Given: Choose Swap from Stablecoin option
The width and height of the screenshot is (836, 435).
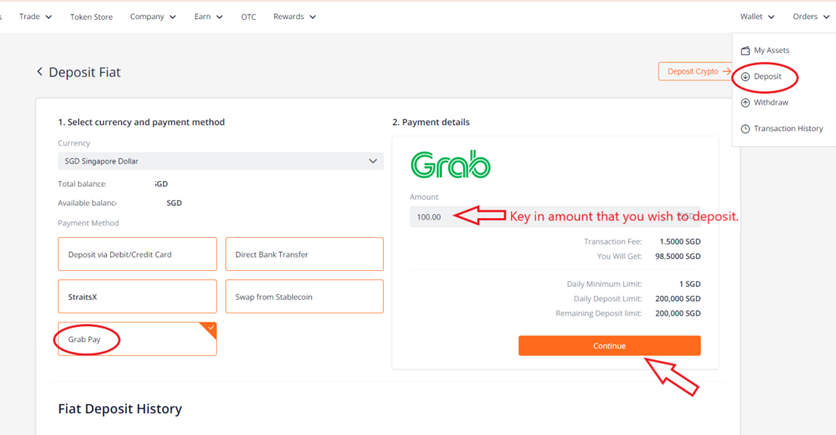Looking at the screenshot, I should click(x=304, y=296).
